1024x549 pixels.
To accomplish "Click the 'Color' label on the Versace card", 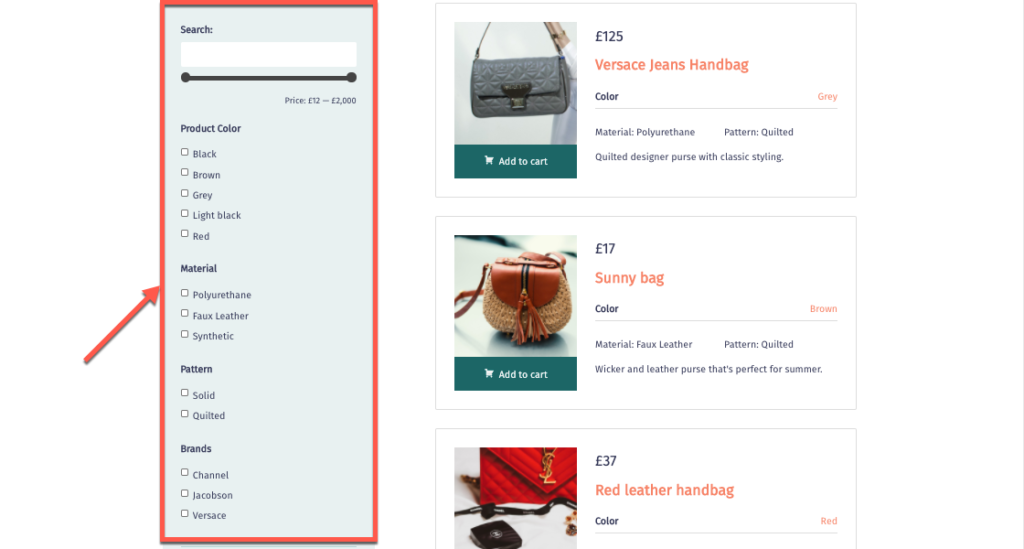I will pos(606,97).
